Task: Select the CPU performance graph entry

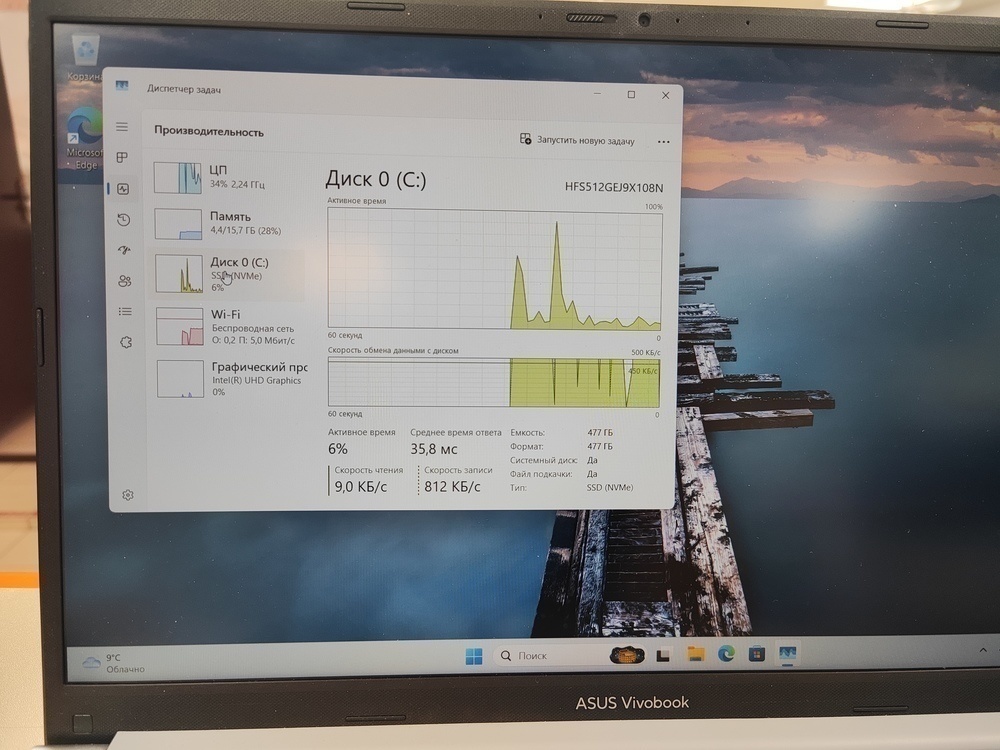Action: coord(220,175)
